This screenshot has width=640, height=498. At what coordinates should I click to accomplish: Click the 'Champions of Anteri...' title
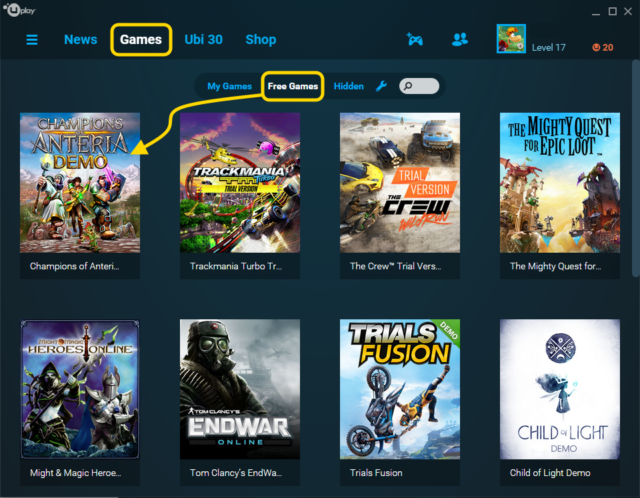click(x=74, y=266)
